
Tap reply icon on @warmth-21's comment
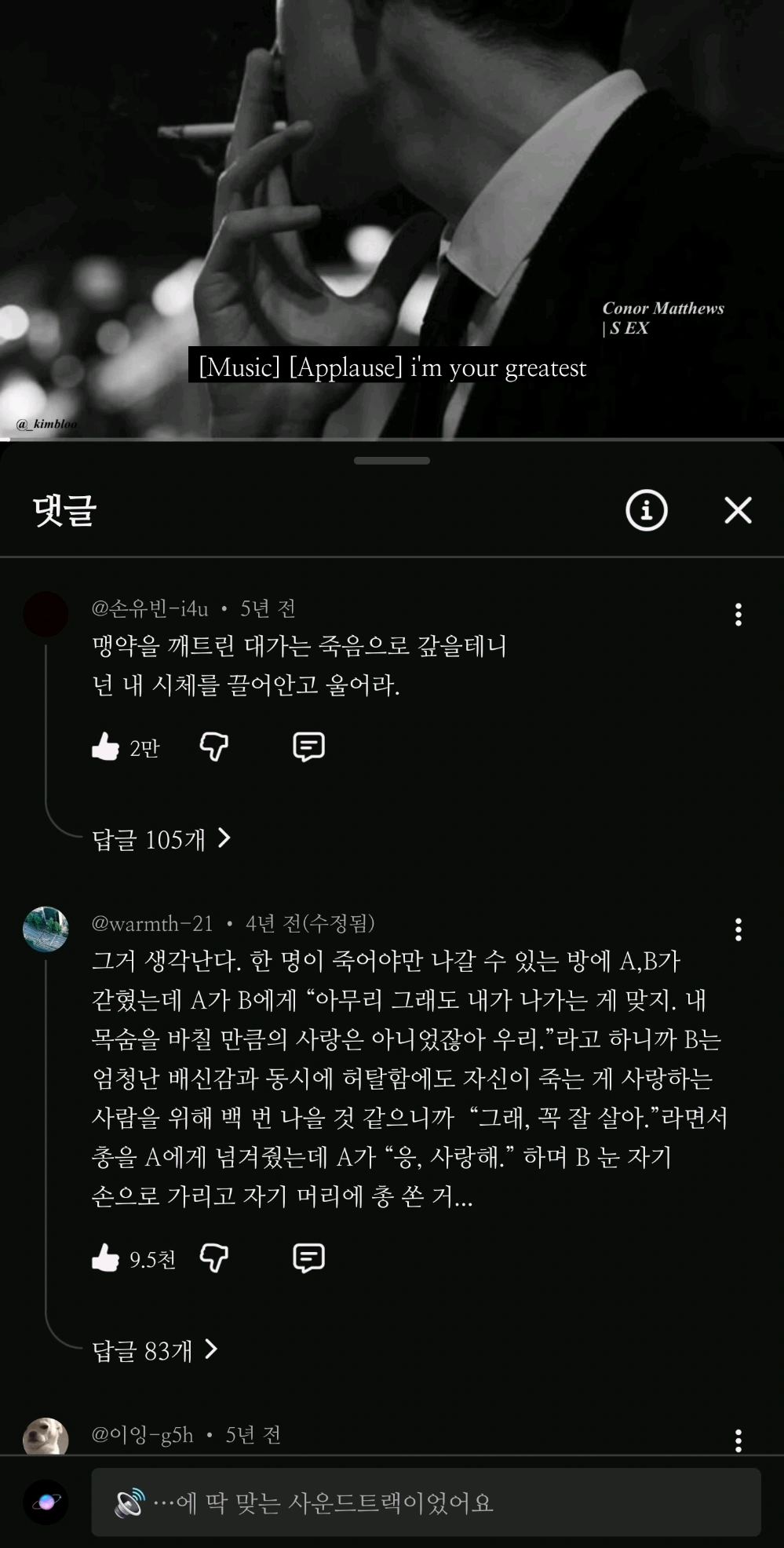[x=308, y=1258]
